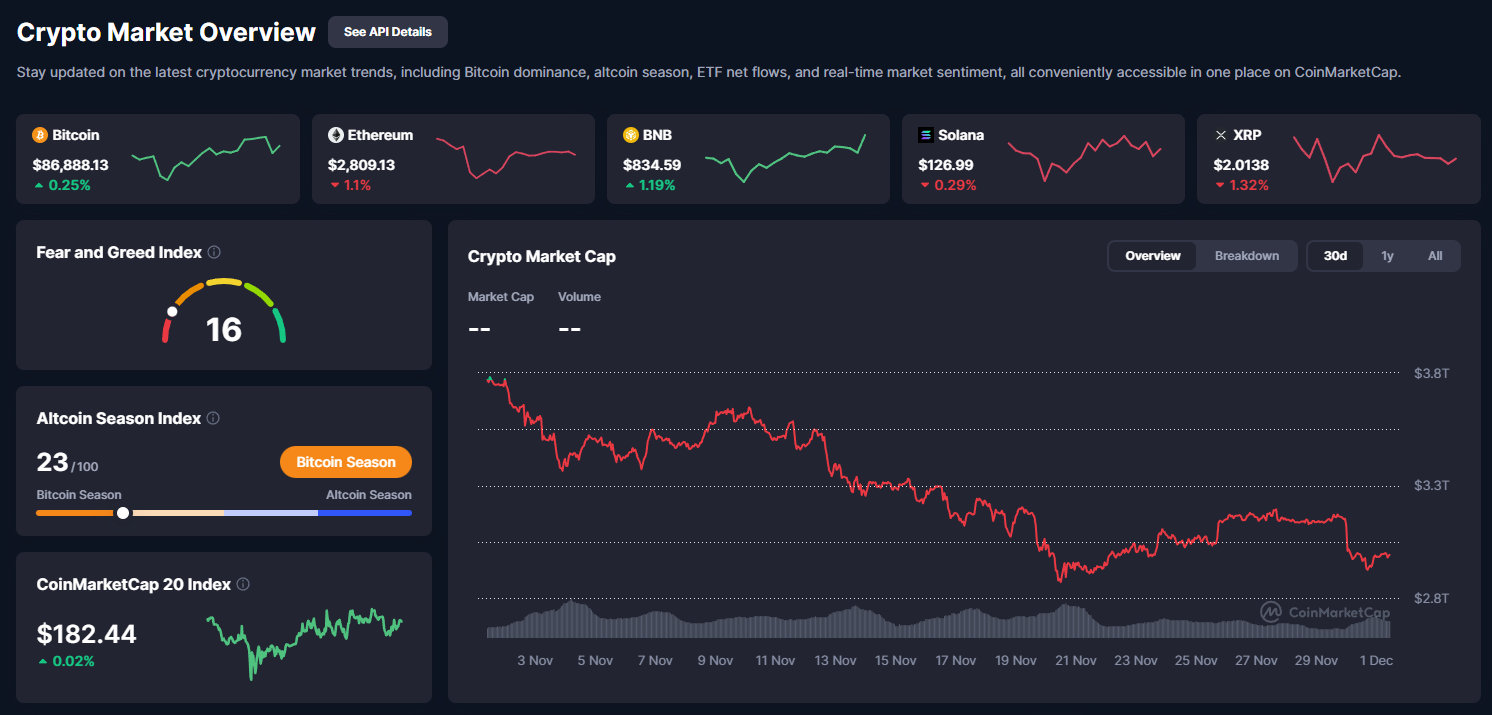Screen dimensions: 1492x715
Task: Keep the 30d time range selected
Action: [1335, 255]
